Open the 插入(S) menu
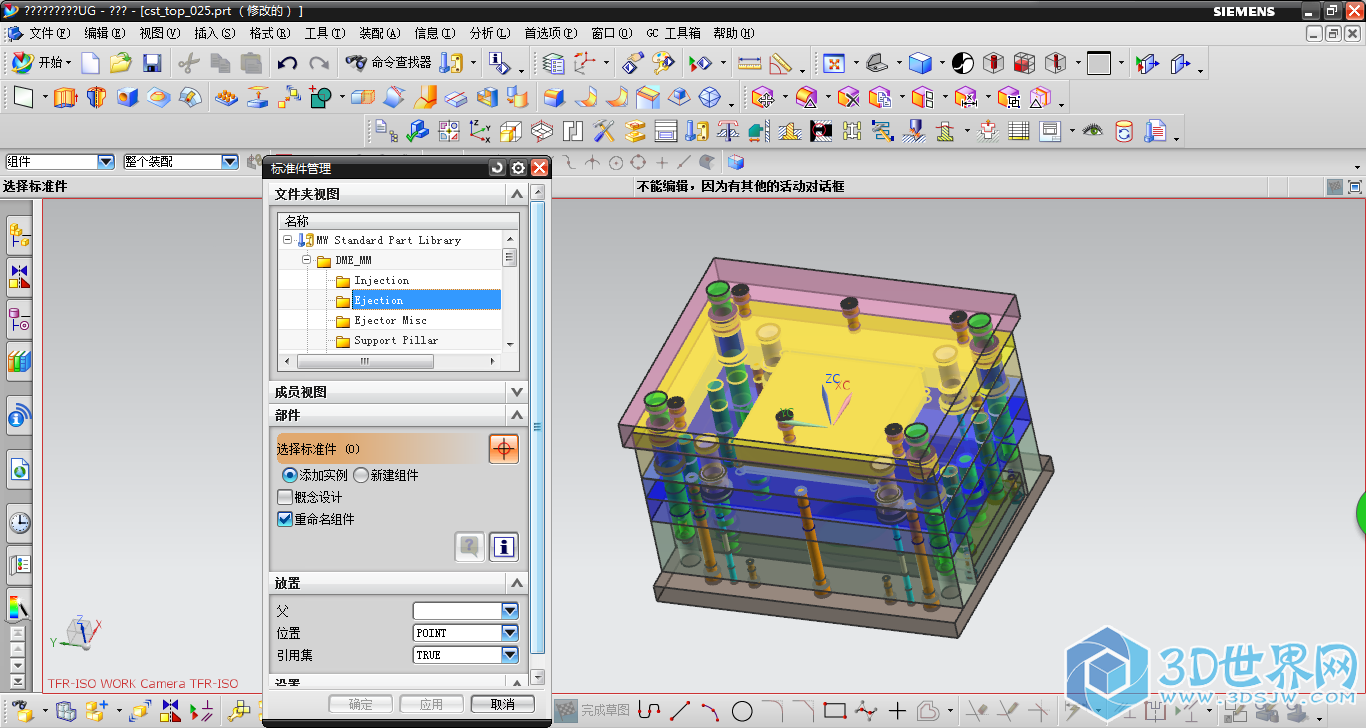1366x728 pixels. (x=214, y=33)
